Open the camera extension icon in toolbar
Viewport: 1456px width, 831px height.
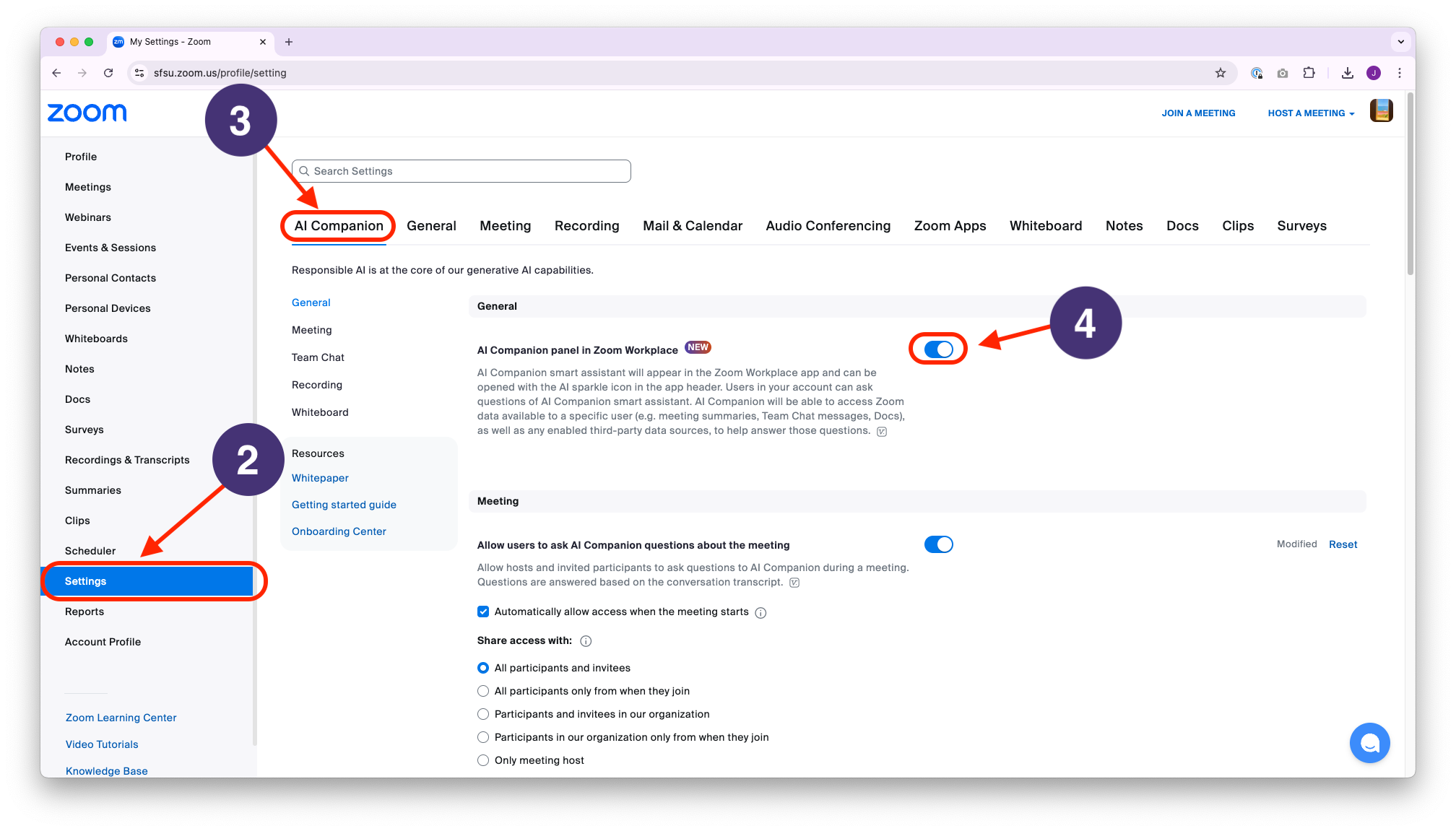[x=1283, y=73]
